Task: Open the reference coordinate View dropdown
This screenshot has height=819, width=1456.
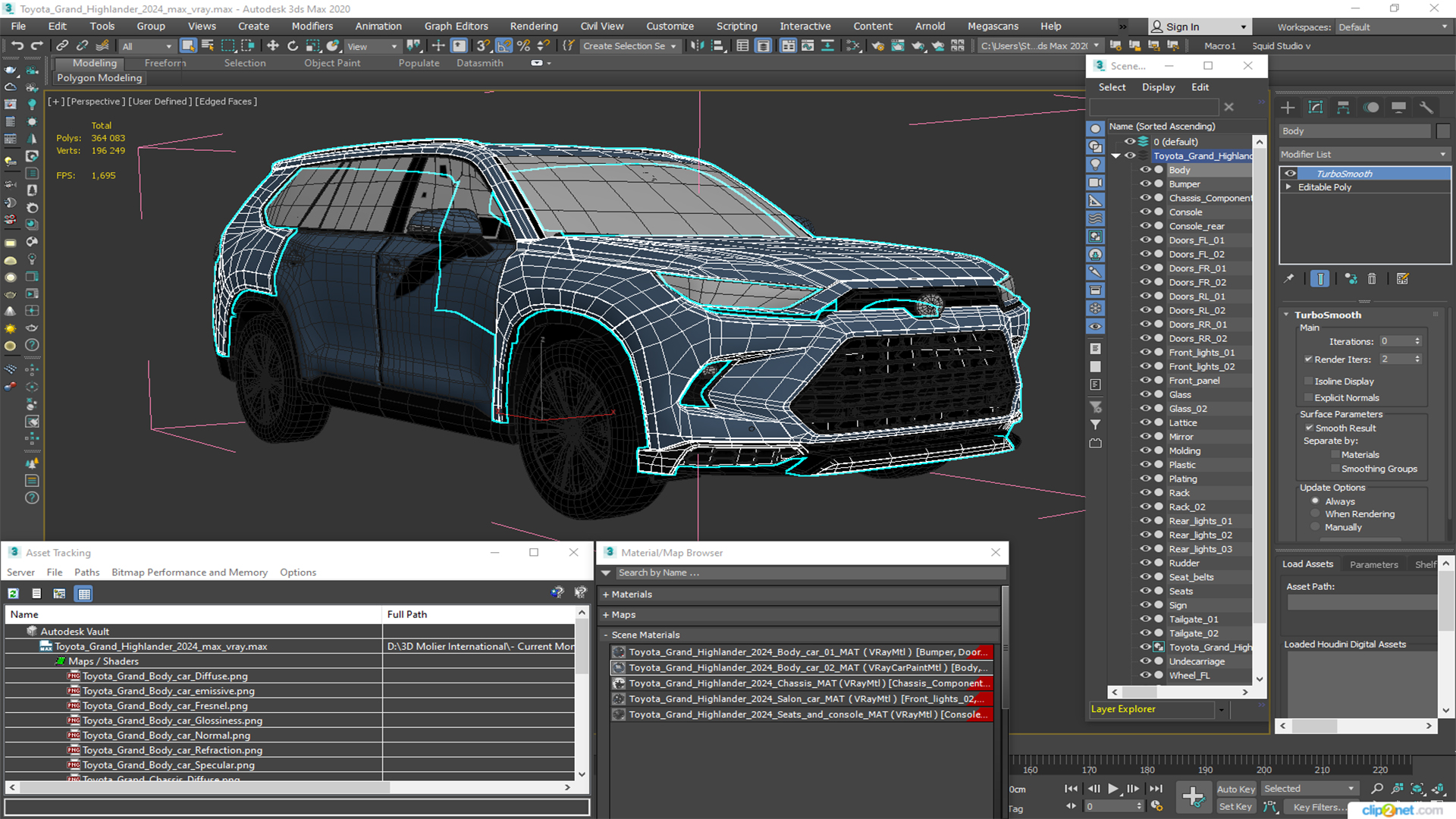Action: (372, 46)
